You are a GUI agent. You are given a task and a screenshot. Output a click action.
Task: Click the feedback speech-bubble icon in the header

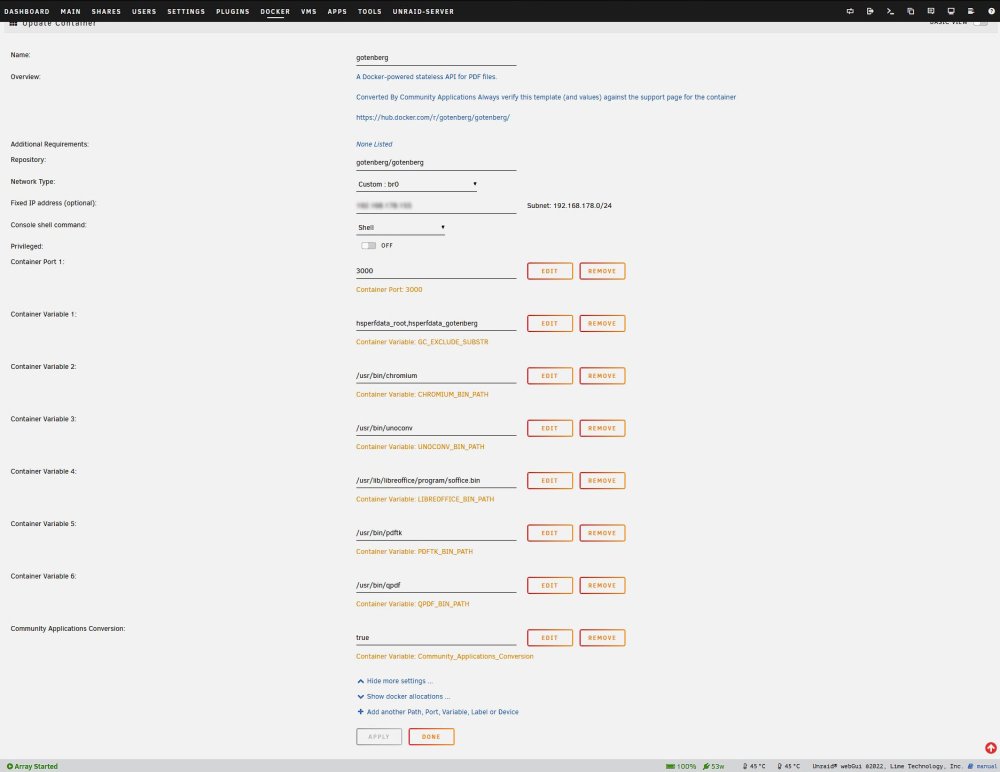point(930,11)
